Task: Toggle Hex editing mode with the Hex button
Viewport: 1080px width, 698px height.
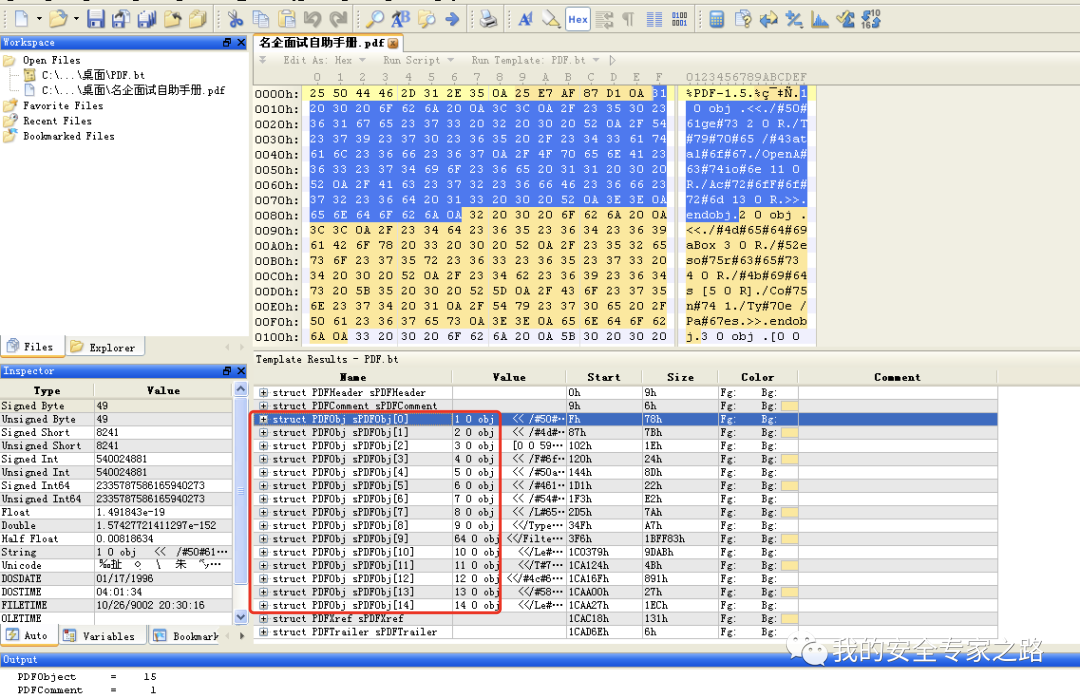Action: [x=578, y=18]
